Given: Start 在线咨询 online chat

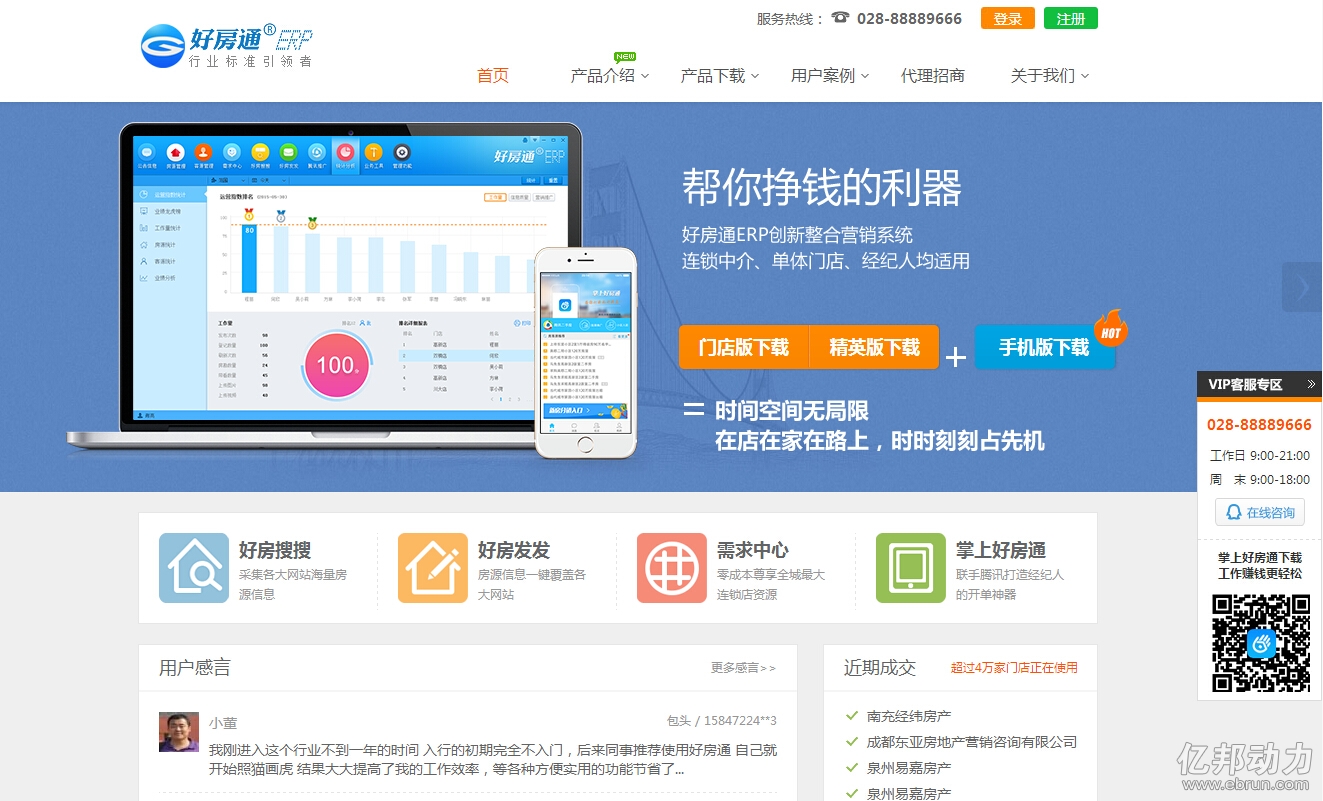Looking at the screenshot, I should pos(1260,513).
